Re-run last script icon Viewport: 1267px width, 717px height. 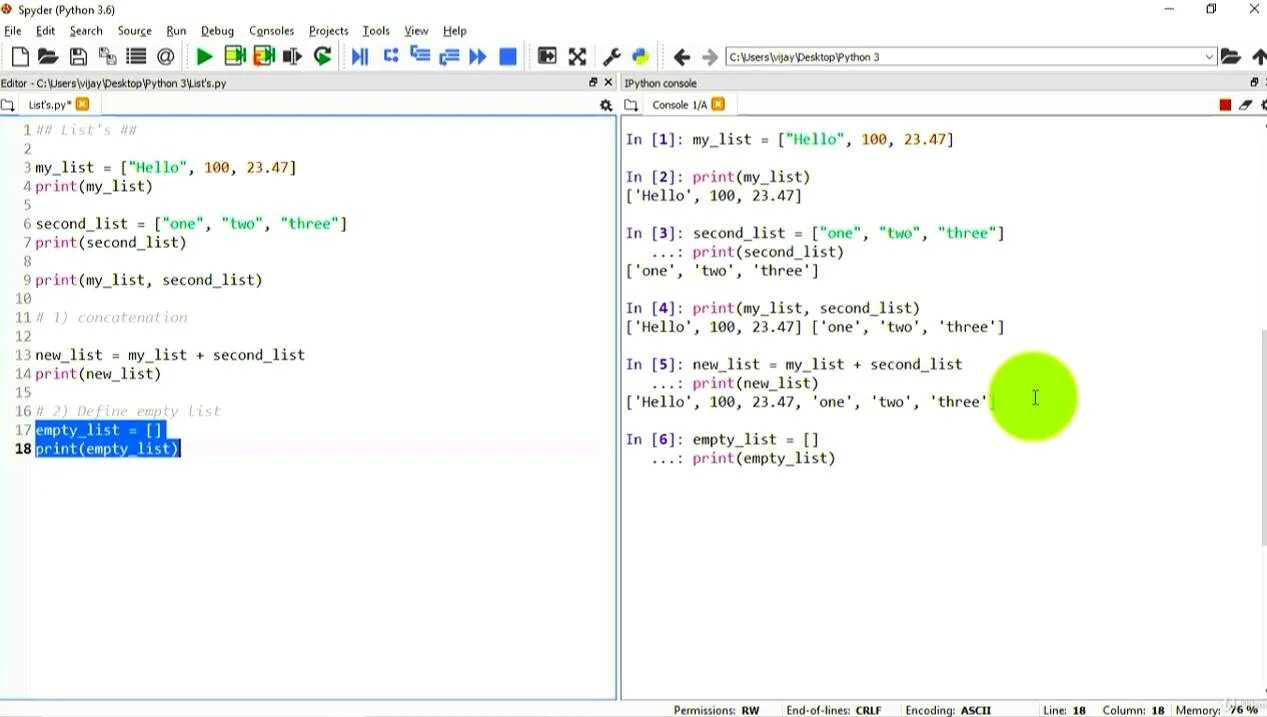point(322,57)
